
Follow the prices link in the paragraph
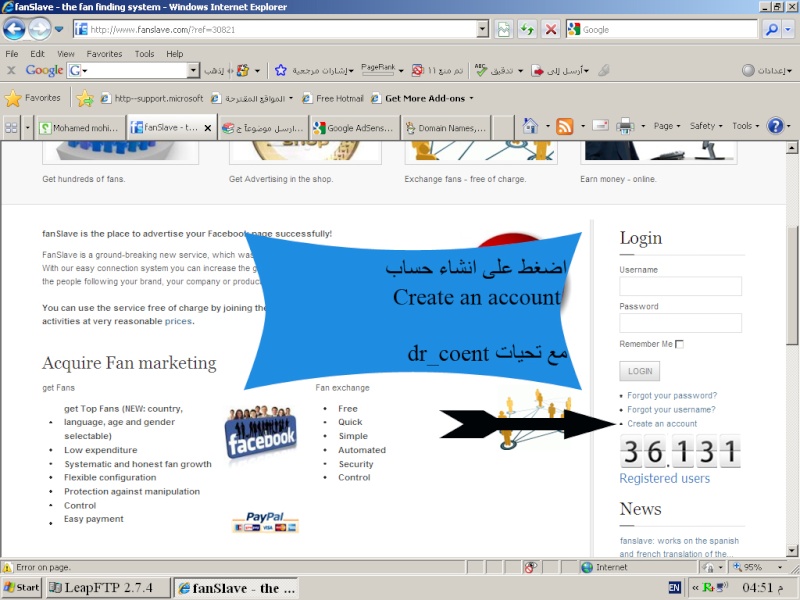coord(178,321)
